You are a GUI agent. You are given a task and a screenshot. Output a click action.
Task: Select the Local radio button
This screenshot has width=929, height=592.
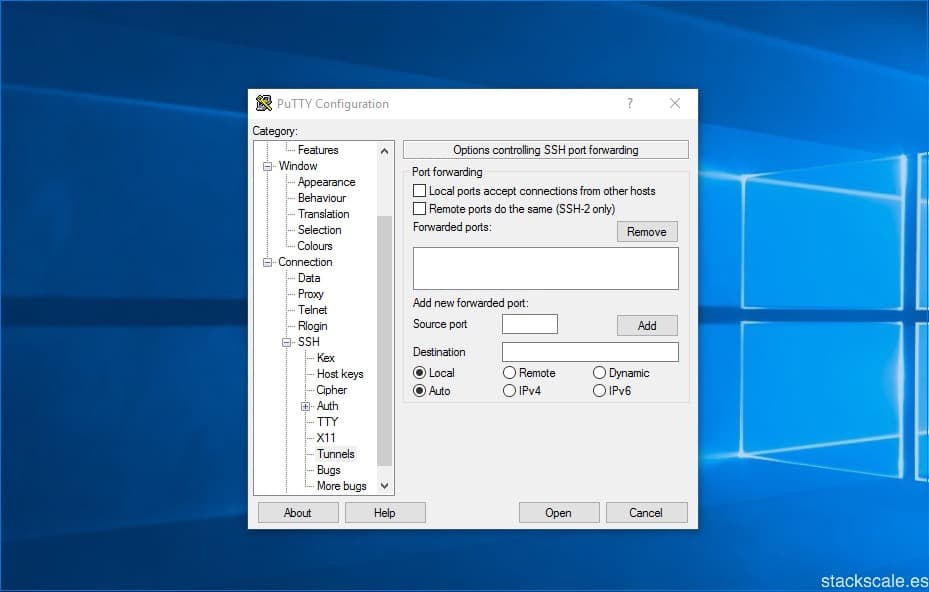tap(419, 373)
